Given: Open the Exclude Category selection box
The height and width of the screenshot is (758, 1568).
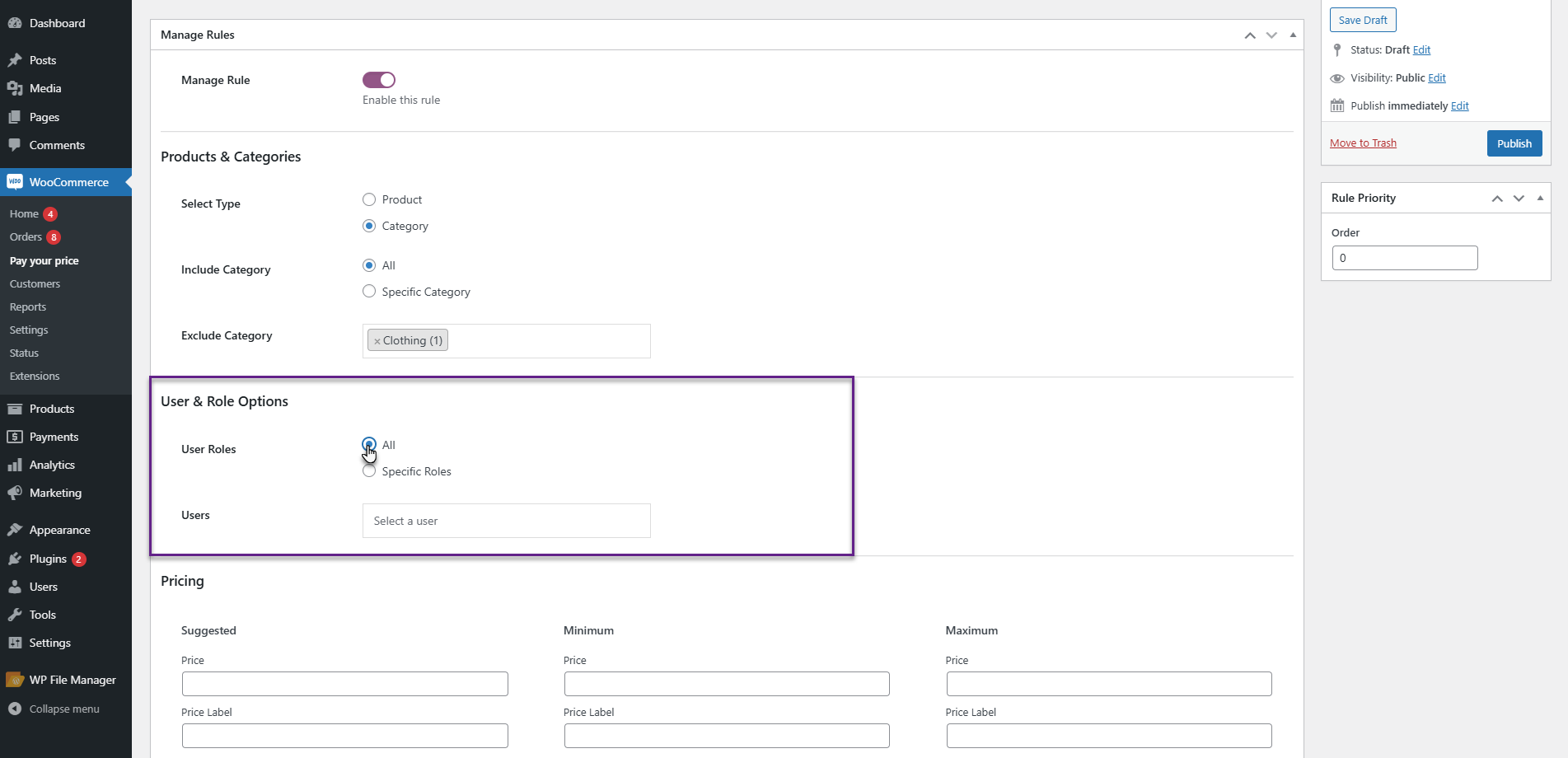Looking at the screenshot, I should (x=507, y=341).
